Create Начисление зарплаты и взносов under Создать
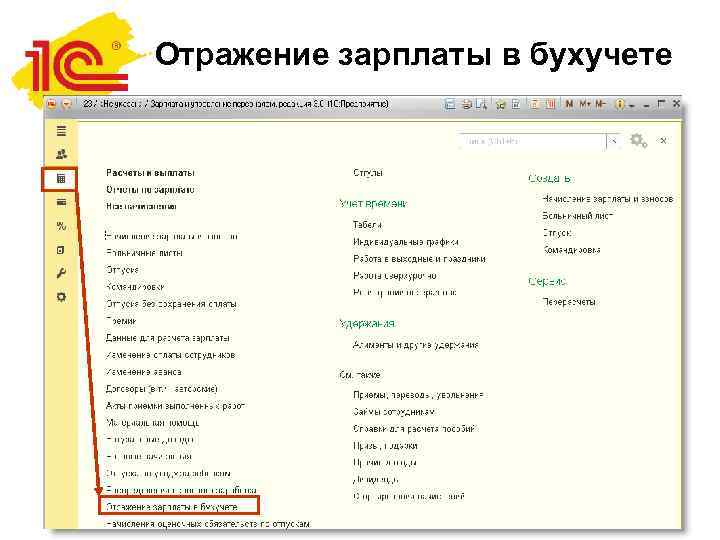The image size is (720, 540). (608, 199)
